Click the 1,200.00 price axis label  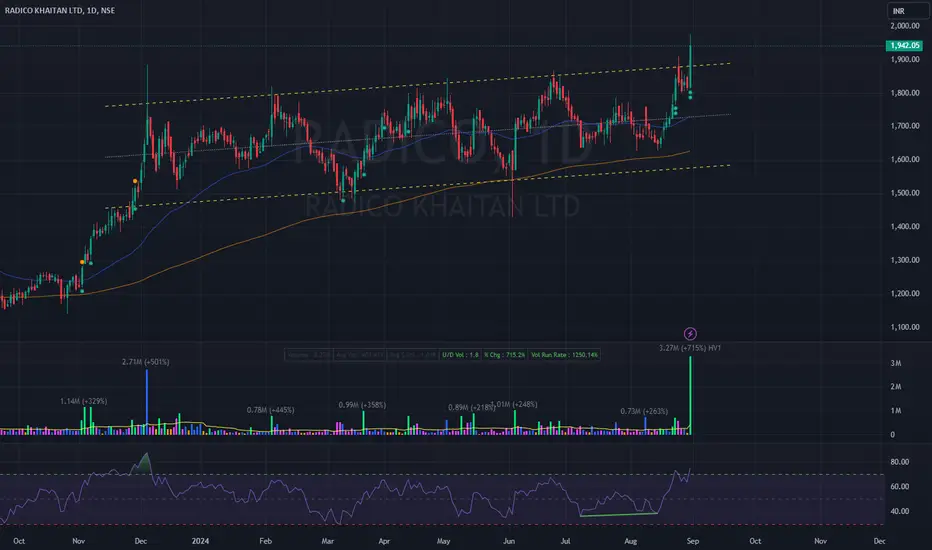(x=905, y=294)
